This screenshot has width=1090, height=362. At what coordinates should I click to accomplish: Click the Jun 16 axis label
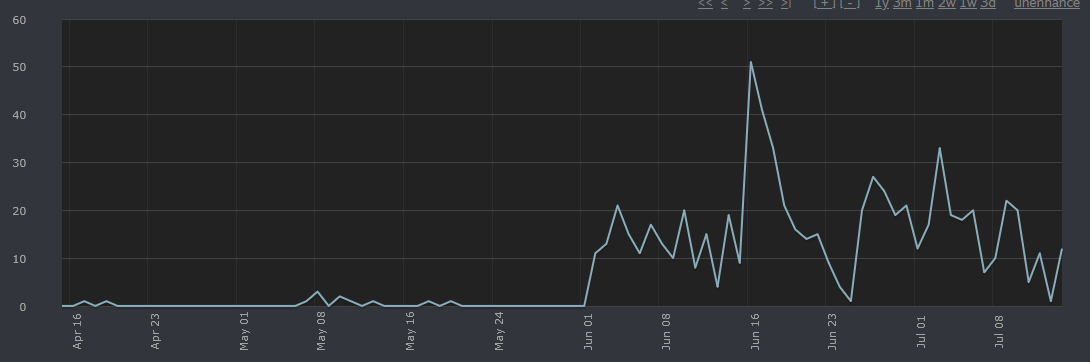coord(755,331)
